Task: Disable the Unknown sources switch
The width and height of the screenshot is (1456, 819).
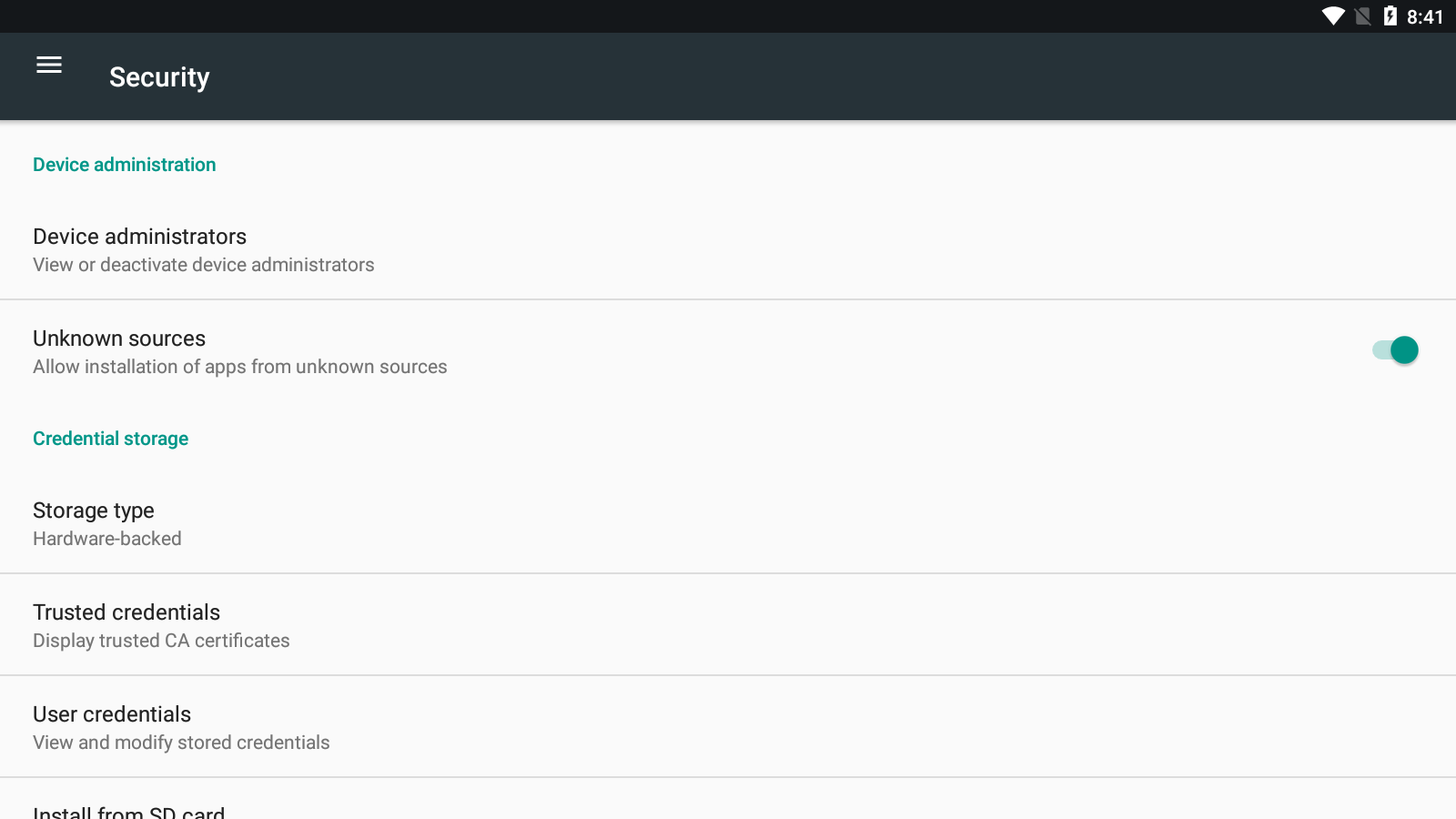Action: (1395, 350)
